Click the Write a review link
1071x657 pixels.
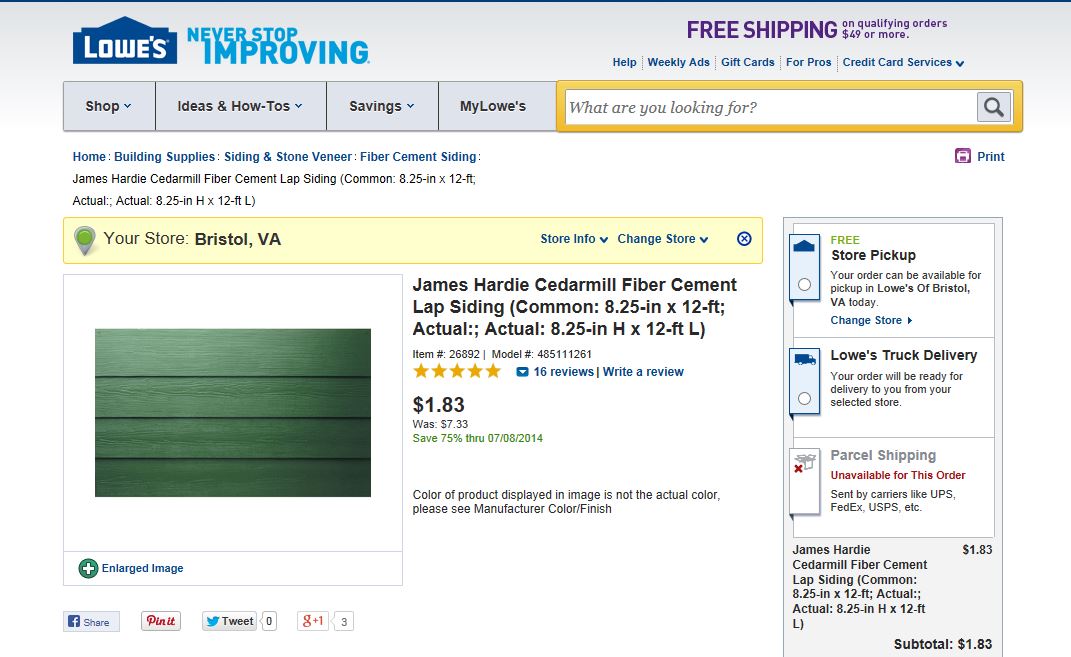coord(643,372)
